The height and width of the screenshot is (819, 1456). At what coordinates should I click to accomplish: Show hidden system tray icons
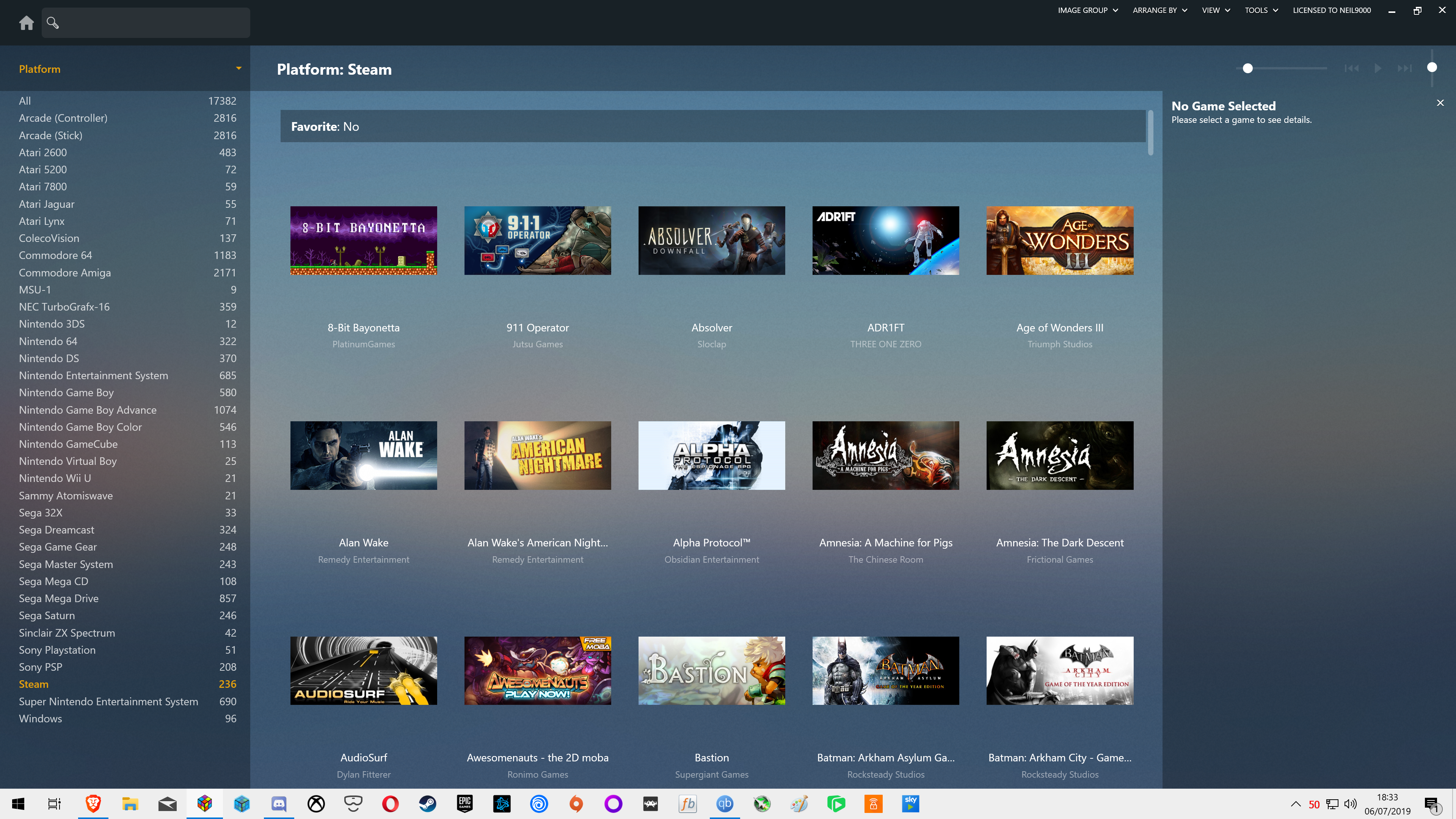coord(1296,804)
